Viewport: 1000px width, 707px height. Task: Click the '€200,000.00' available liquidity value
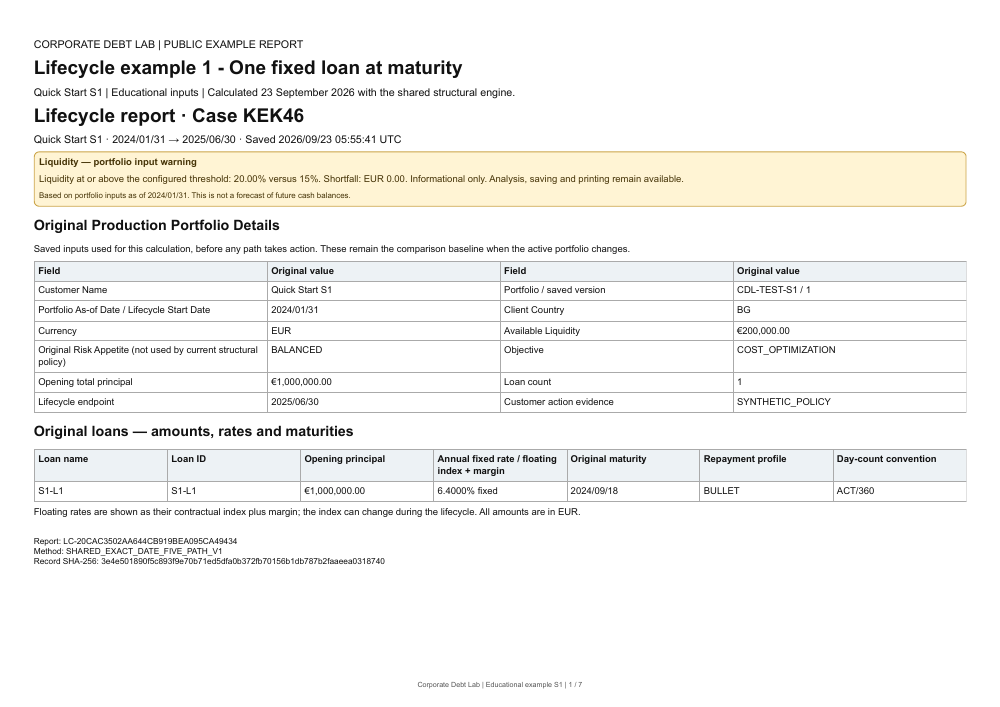[849, 331]
